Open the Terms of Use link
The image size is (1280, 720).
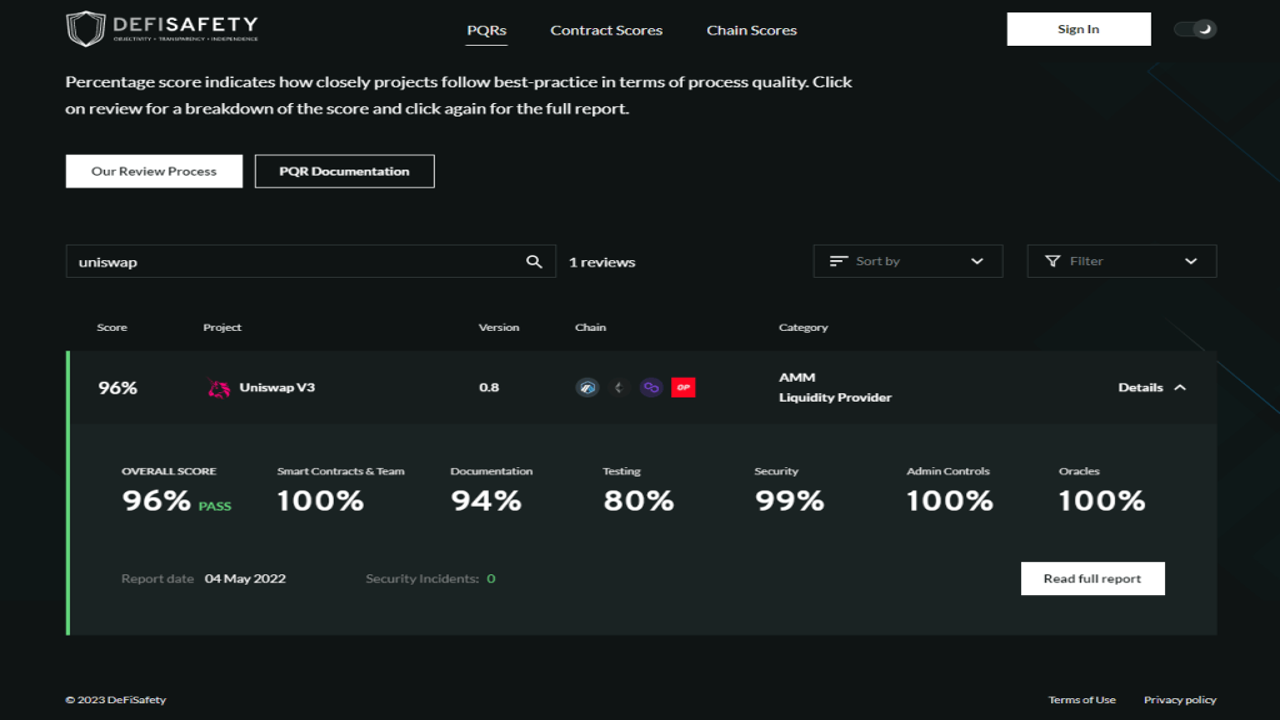click(x=1082, y=700)
